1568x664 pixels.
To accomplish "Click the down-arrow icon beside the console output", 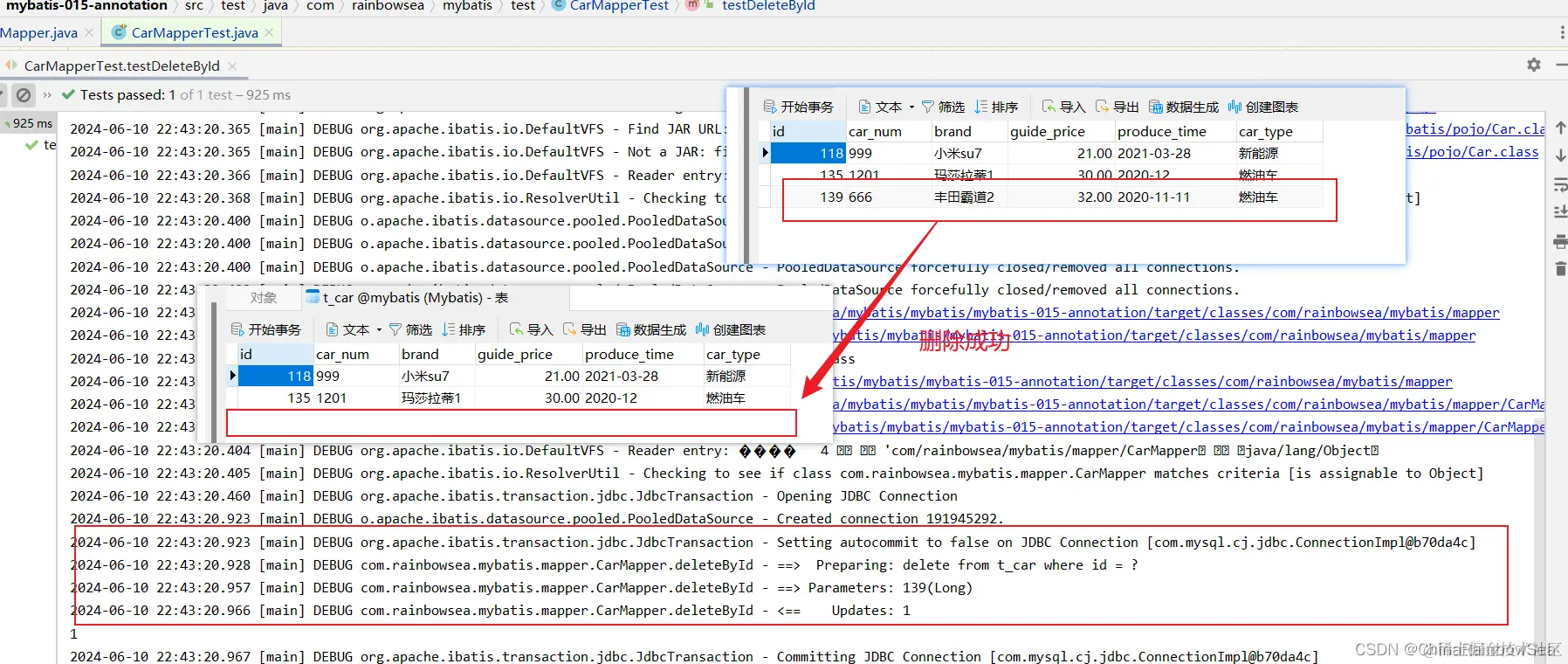I will [1560, 155].
